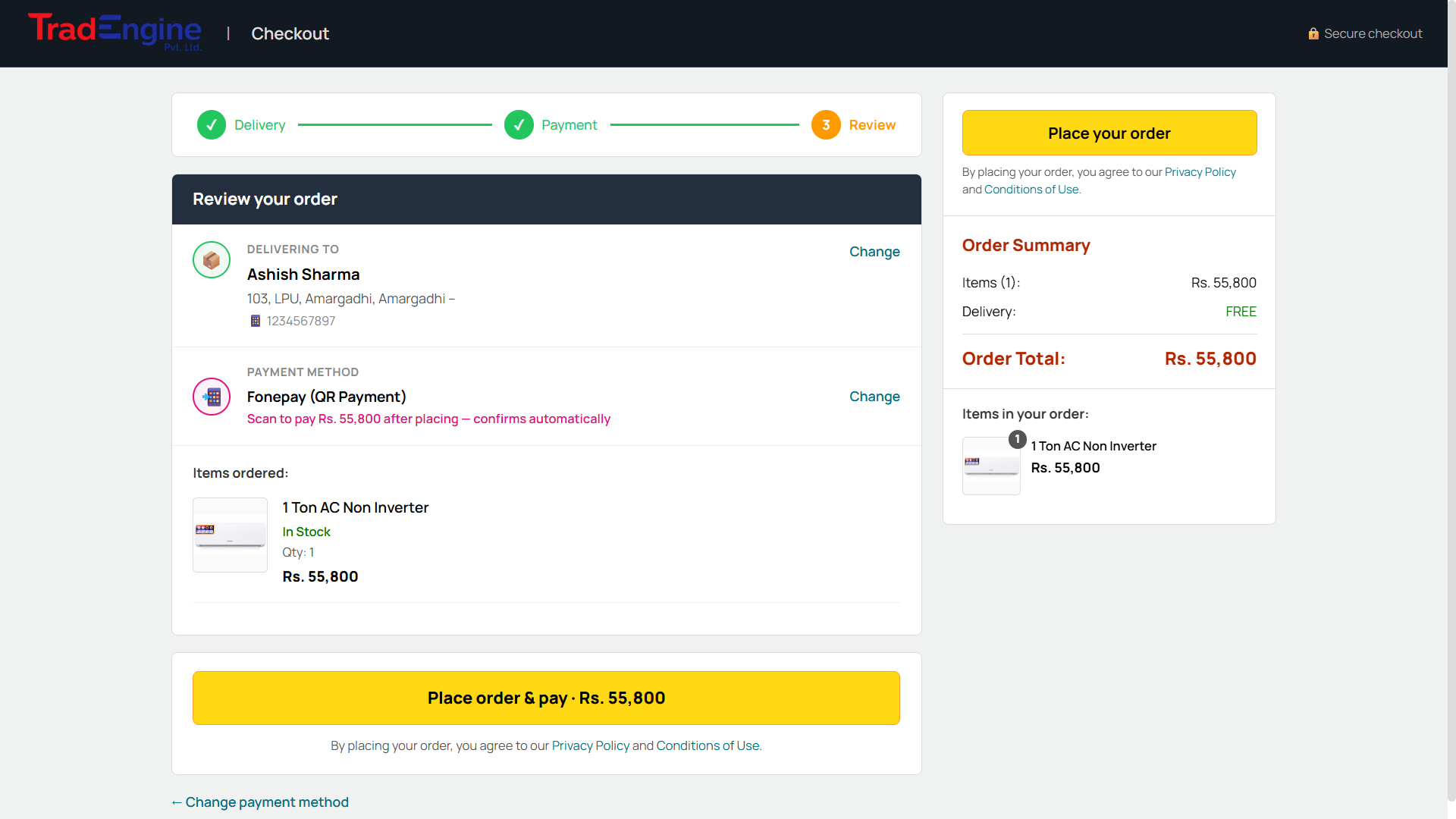Click the Scan to pay Rs. 55,800 note
The height and width of the screenshot is (819, 1456).
pos(428,419)
